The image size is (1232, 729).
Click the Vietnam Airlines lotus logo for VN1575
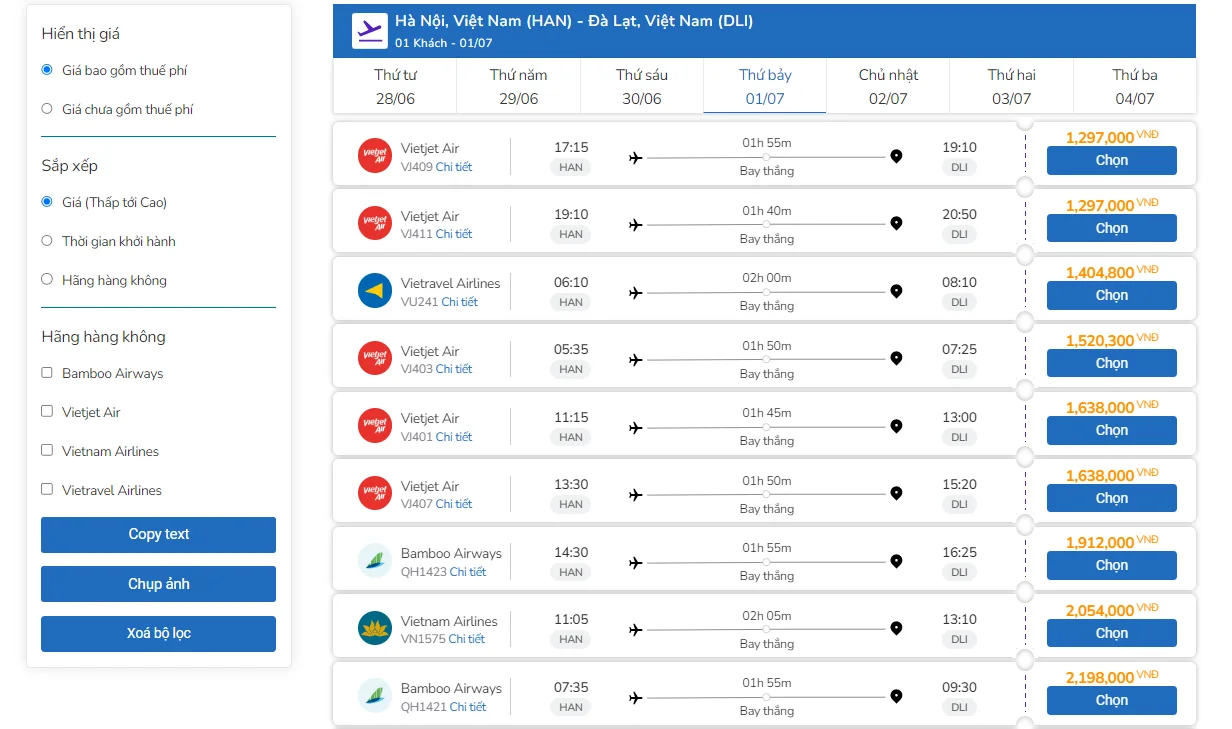(x=375, y=628)
